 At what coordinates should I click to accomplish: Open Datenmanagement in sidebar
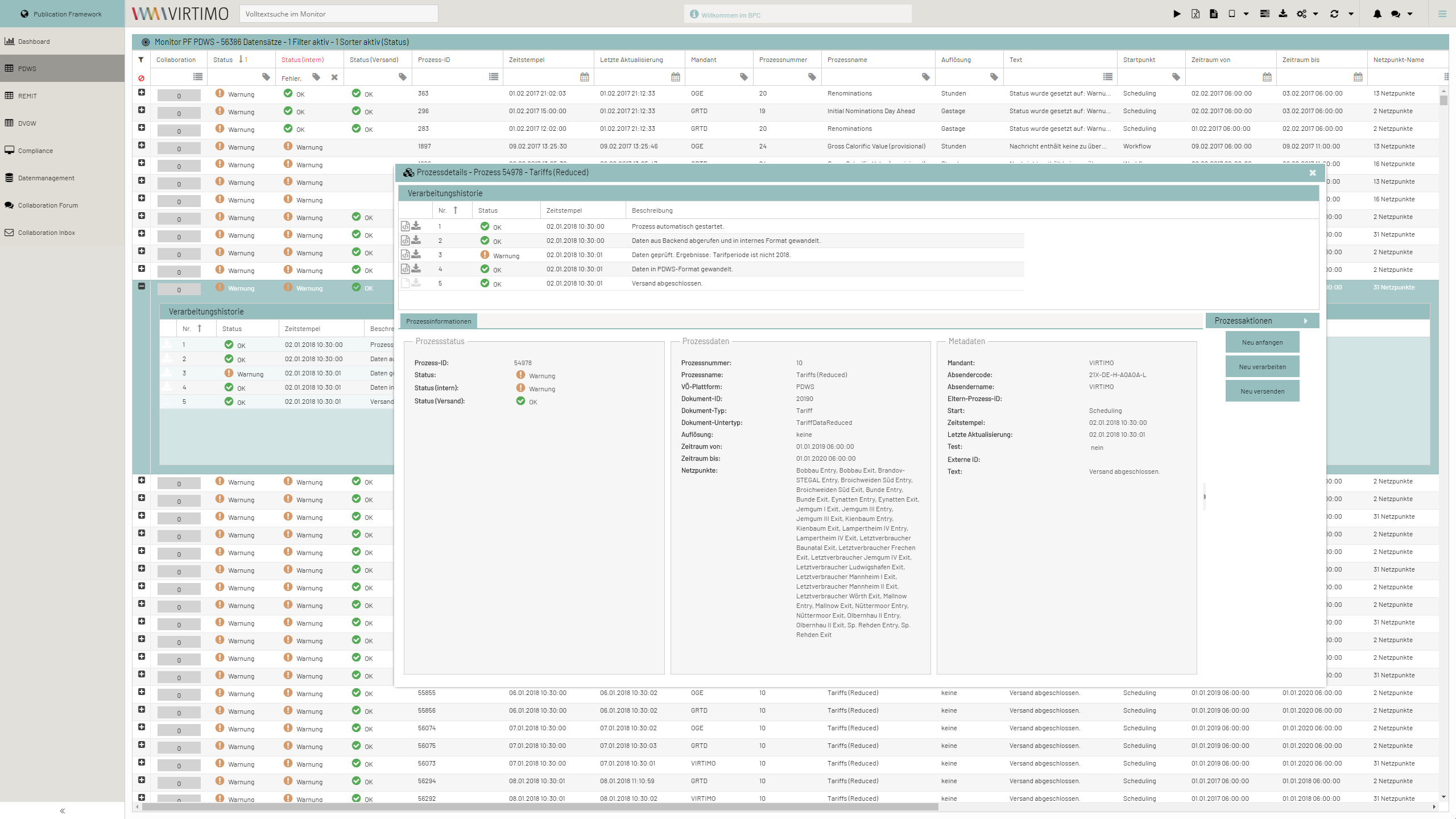[x=63, y=177]
